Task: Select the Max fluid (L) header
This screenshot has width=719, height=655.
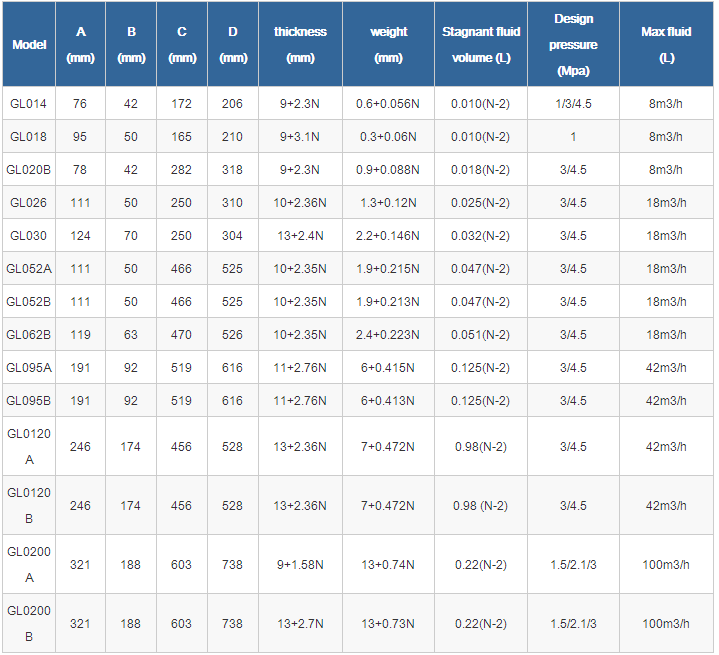Action: tap(666, 44)
